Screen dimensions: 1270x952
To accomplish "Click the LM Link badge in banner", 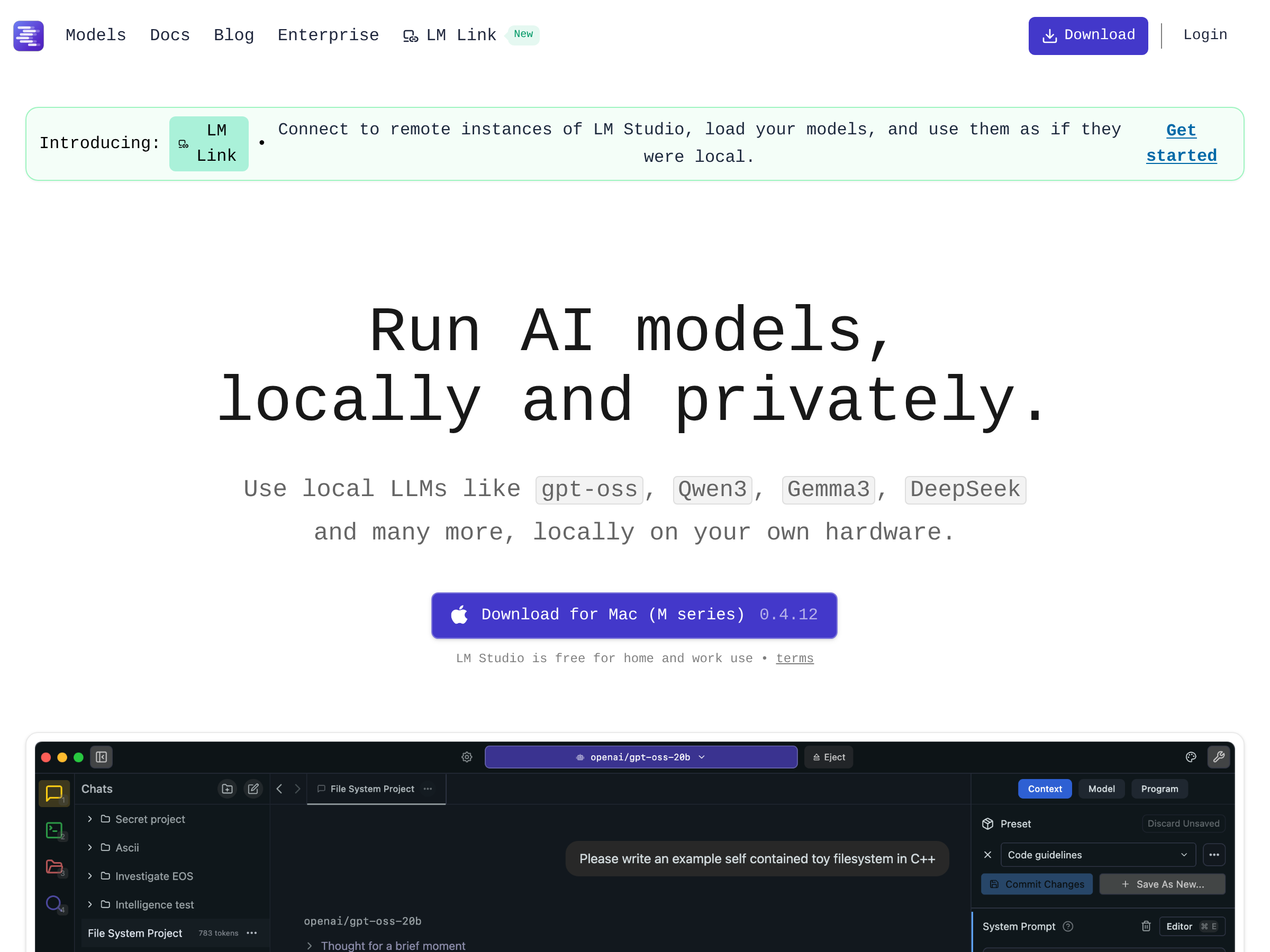I will coord(209,143).
